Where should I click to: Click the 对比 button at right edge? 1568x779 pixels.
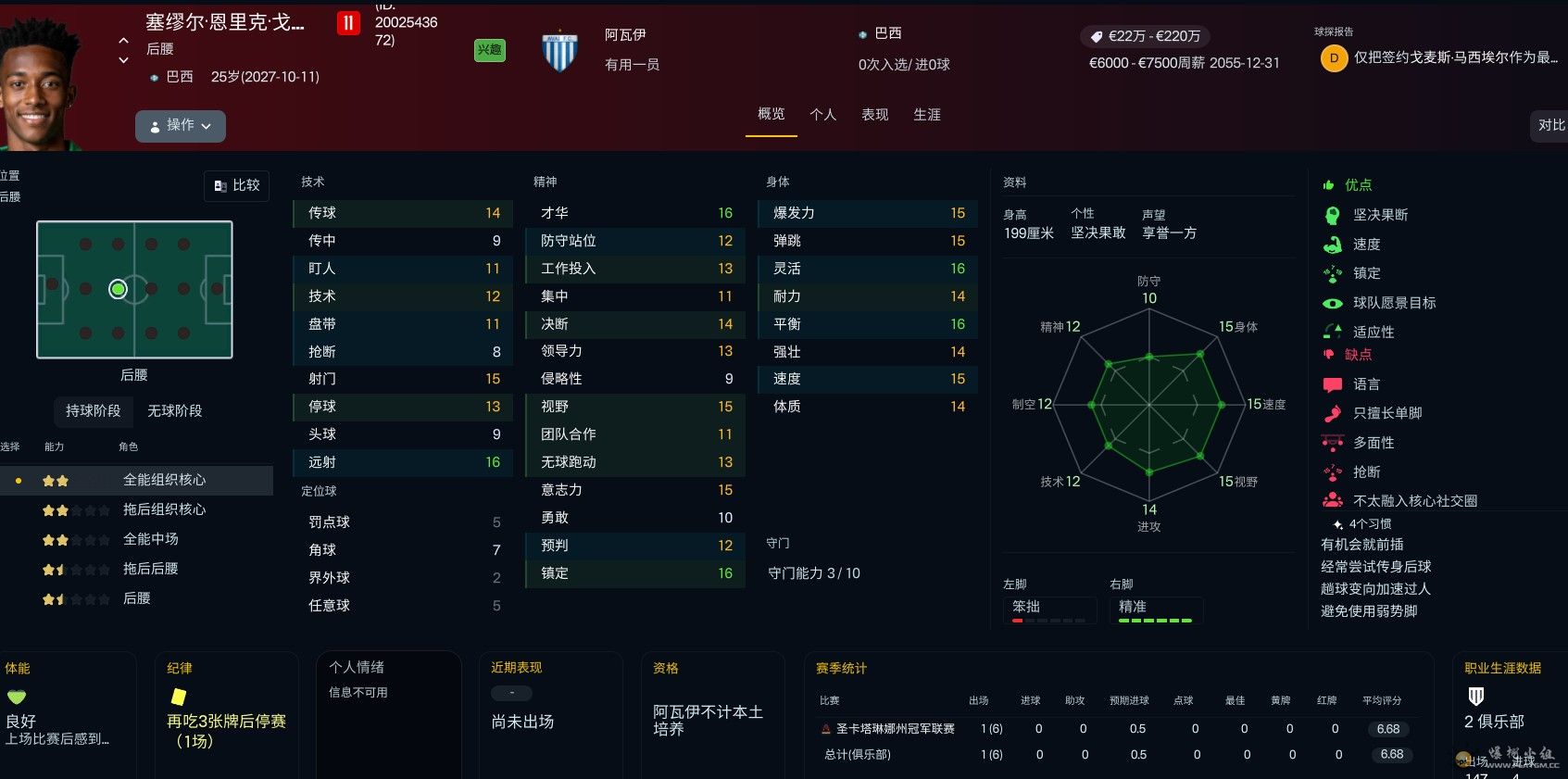pyautogui.click(x=1550, y=125)
